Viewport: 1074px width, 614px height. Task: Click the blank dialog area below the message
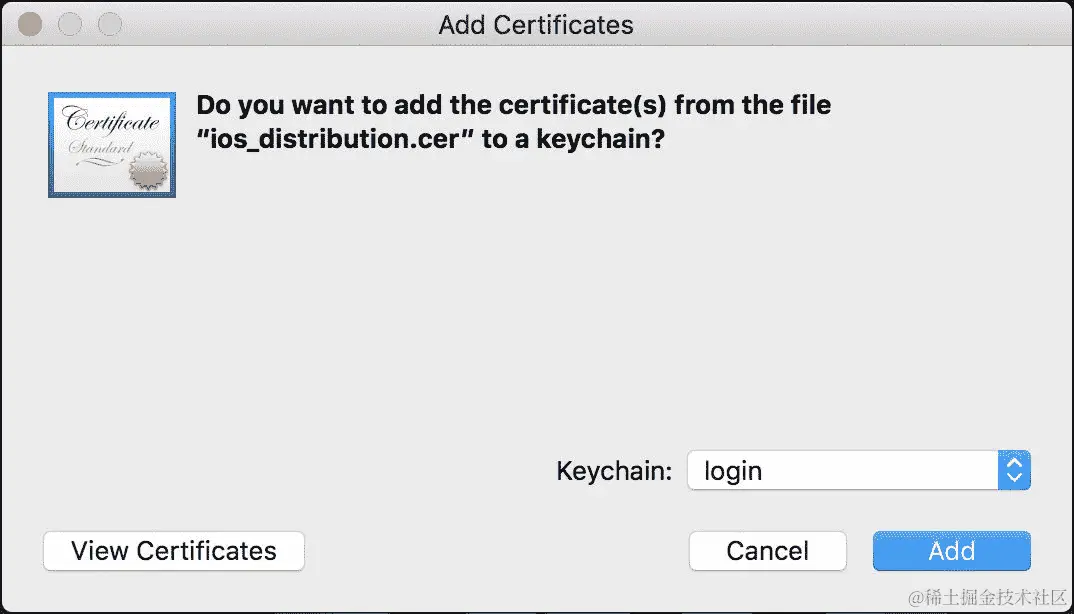tap(537, 300)
